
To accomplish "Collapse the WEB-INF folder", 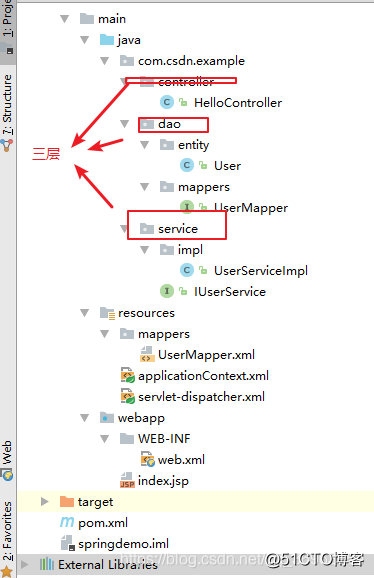I will (x=104, y=439).
